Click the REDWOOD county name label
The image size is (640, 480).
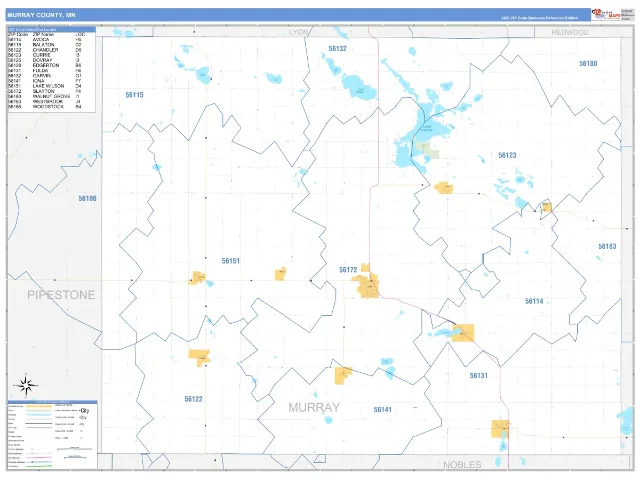click(570, 32)
